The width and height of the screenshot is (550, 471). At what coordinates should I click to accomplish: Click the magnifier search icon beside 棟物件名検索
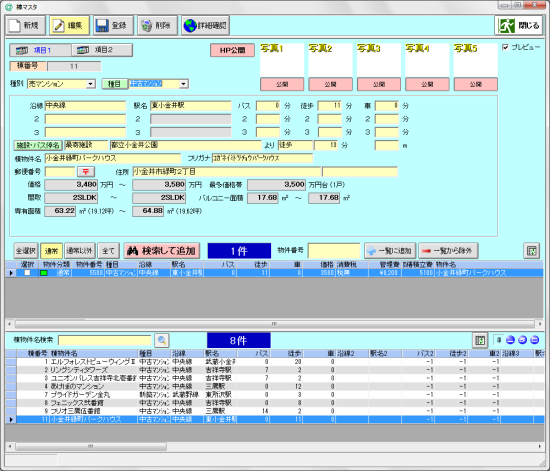pos(162,340)
